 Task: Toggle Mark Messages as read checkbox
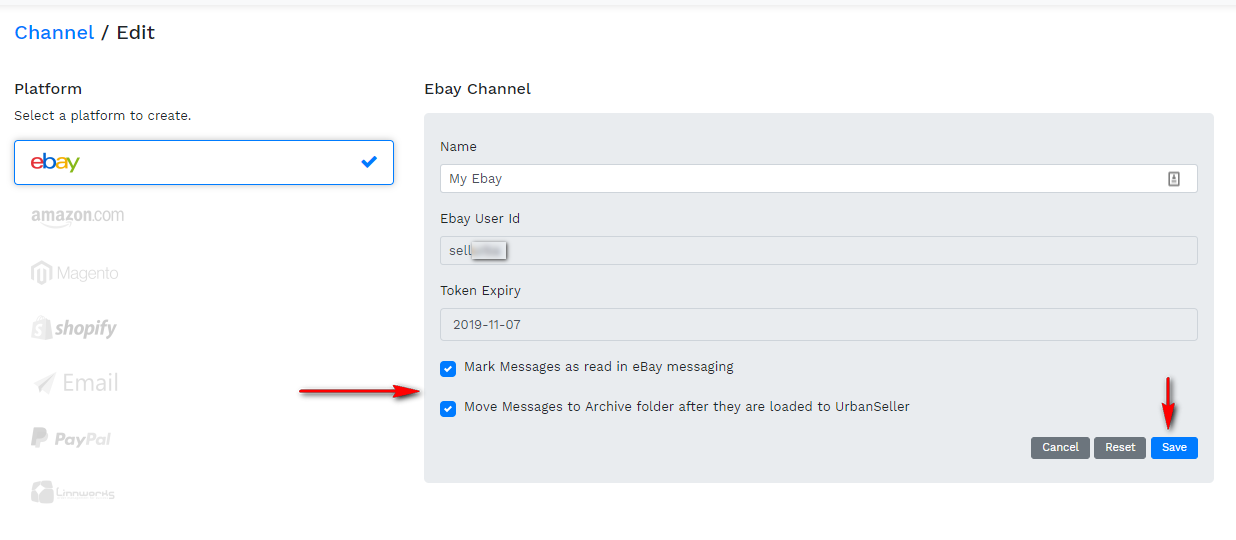coord(448,369)
